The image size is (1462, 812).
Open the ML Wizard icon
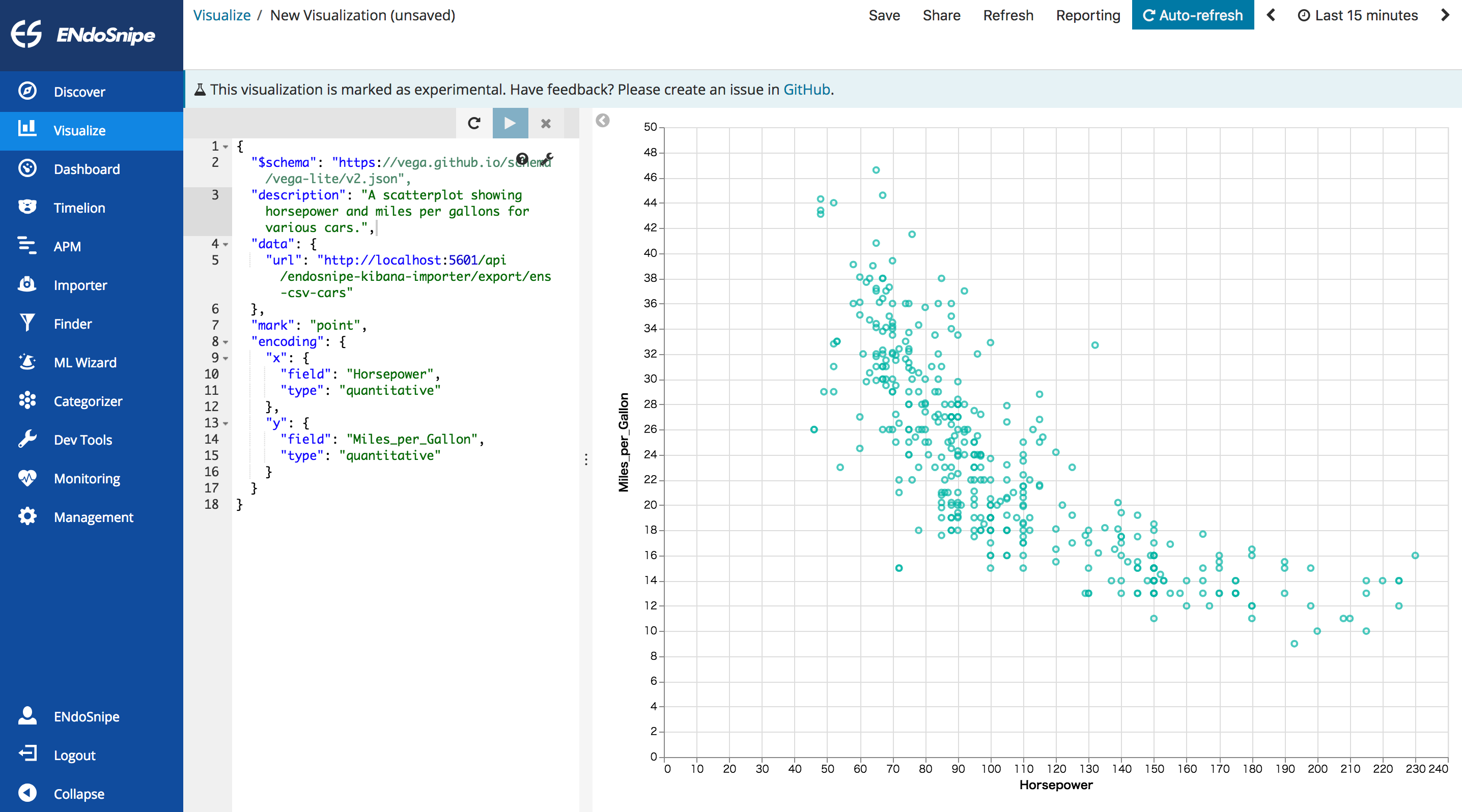click(27, 362)
